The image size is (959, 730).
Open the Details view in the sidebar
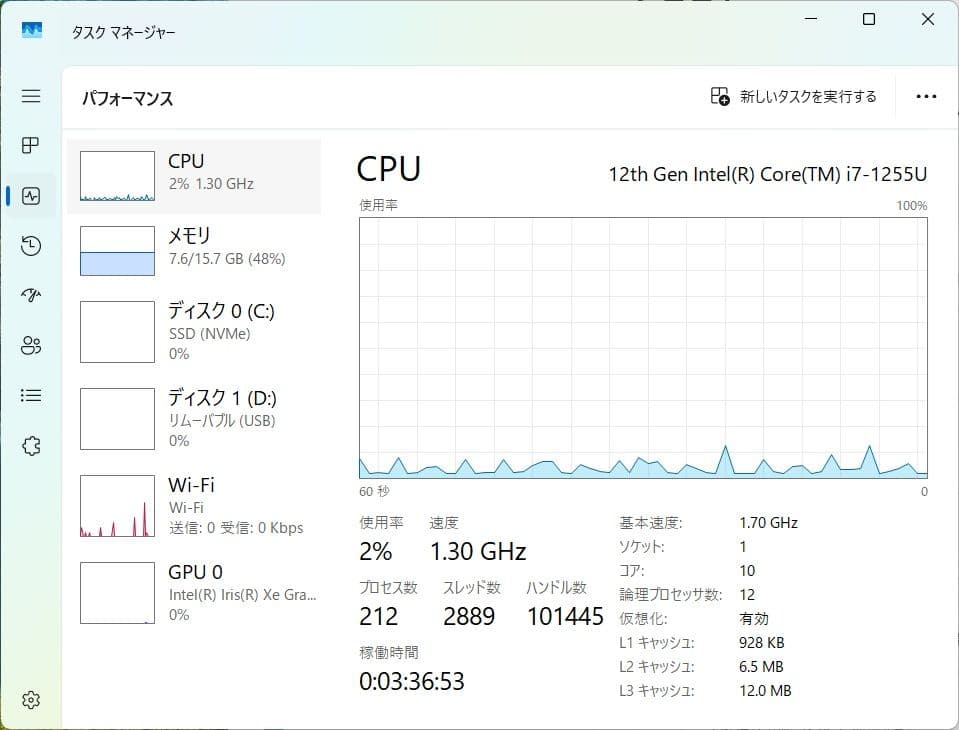pyautogui.click(x=30, y=395)
